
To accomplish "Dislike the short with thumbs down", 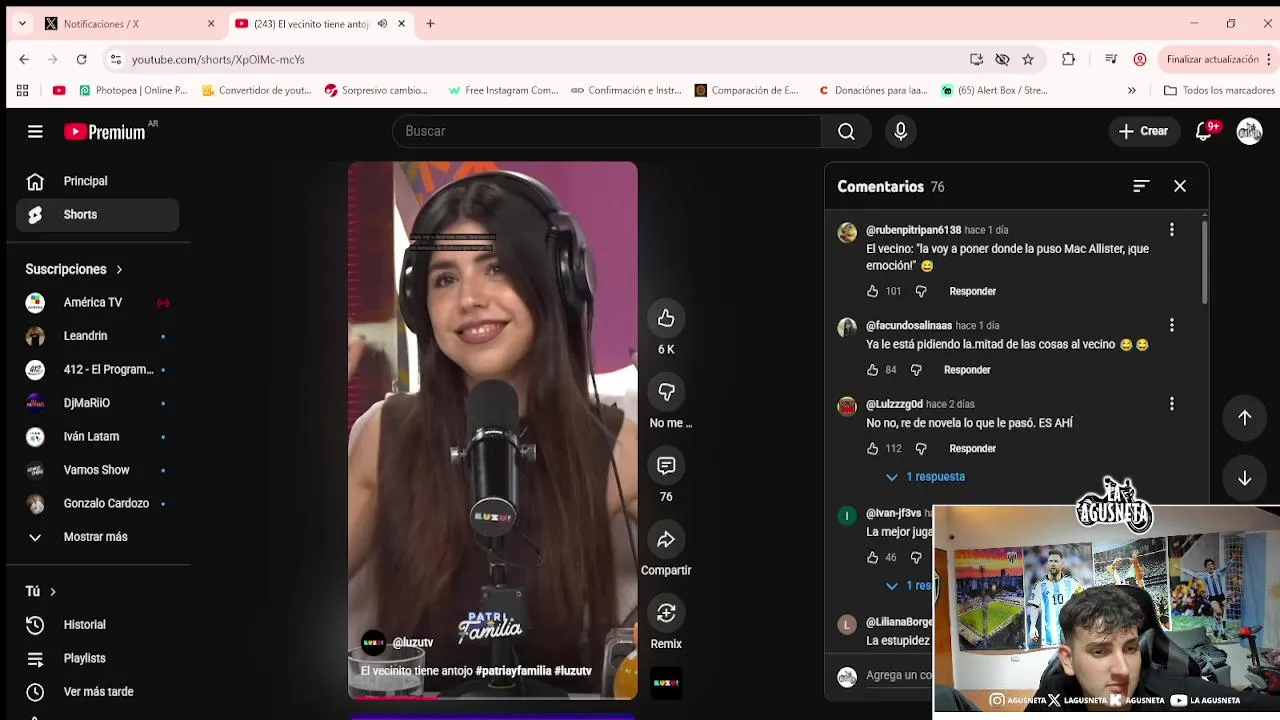I will 666,392.
